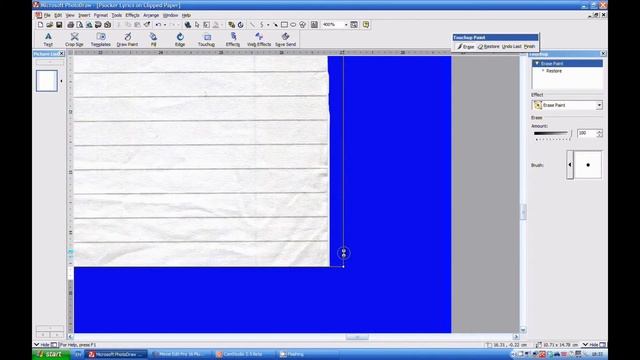This screenshot has width=640, height=360.
Task: Click the Rotate toolbar icon
Action: (x=240, y=25)
